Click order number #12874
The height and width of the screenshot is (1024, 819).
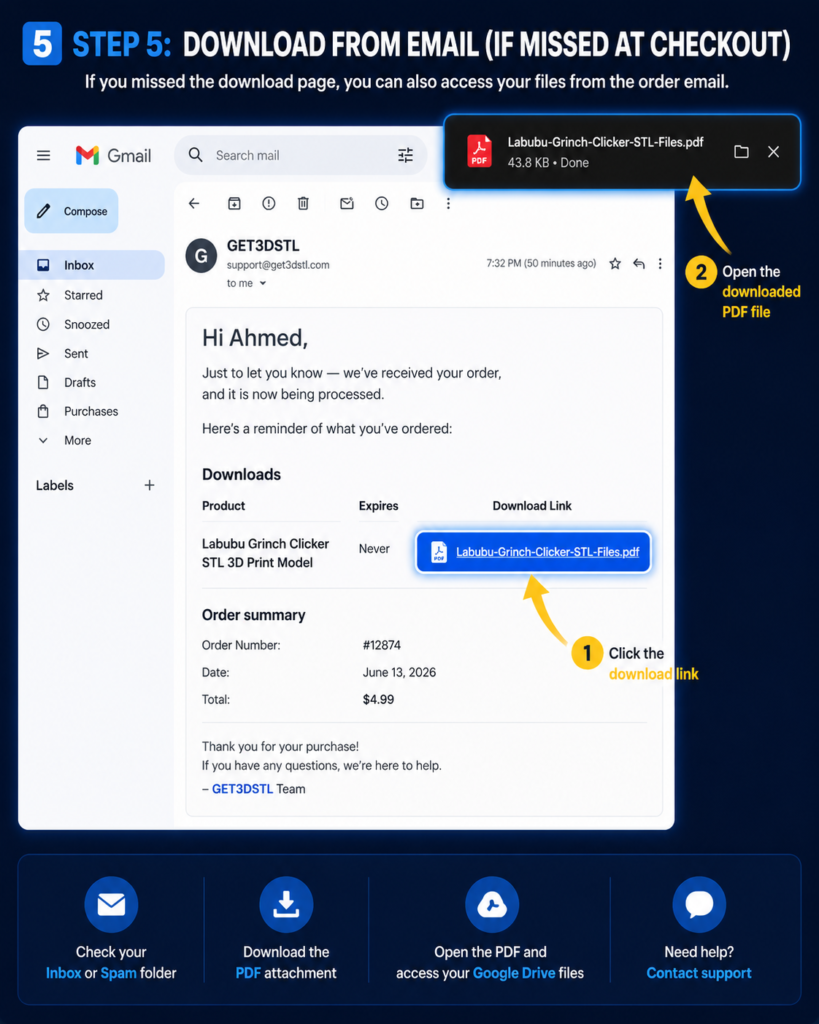pyautogui.click(x=381, y=645)
